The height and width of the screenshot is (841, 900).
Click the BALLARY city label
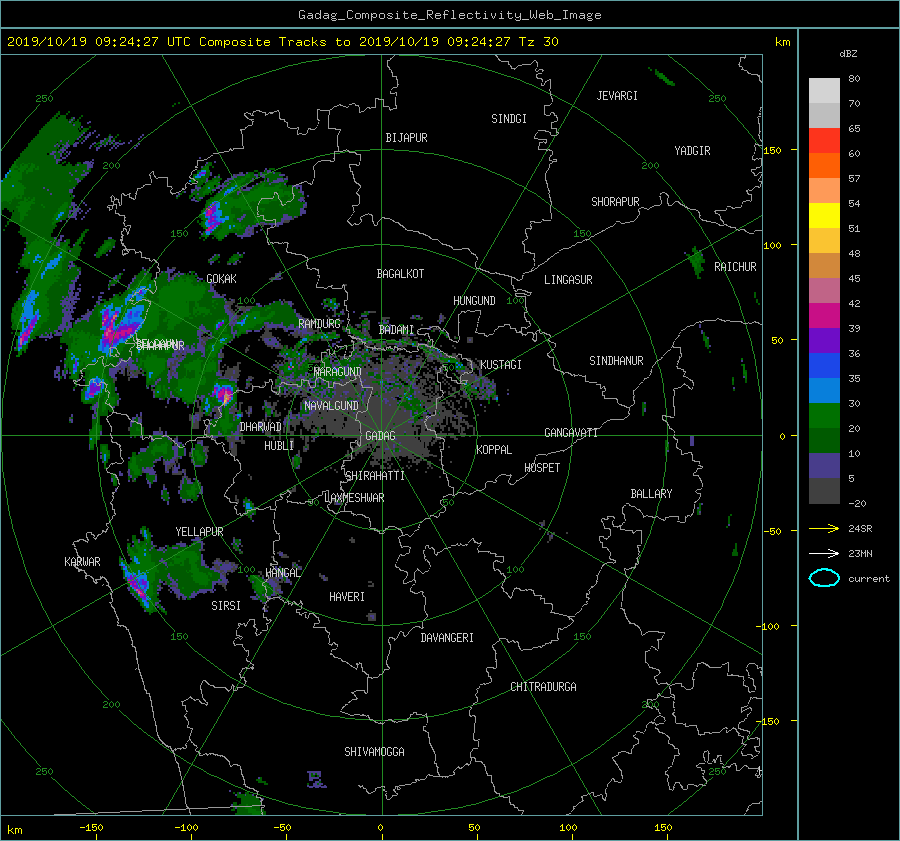[651, 494]
